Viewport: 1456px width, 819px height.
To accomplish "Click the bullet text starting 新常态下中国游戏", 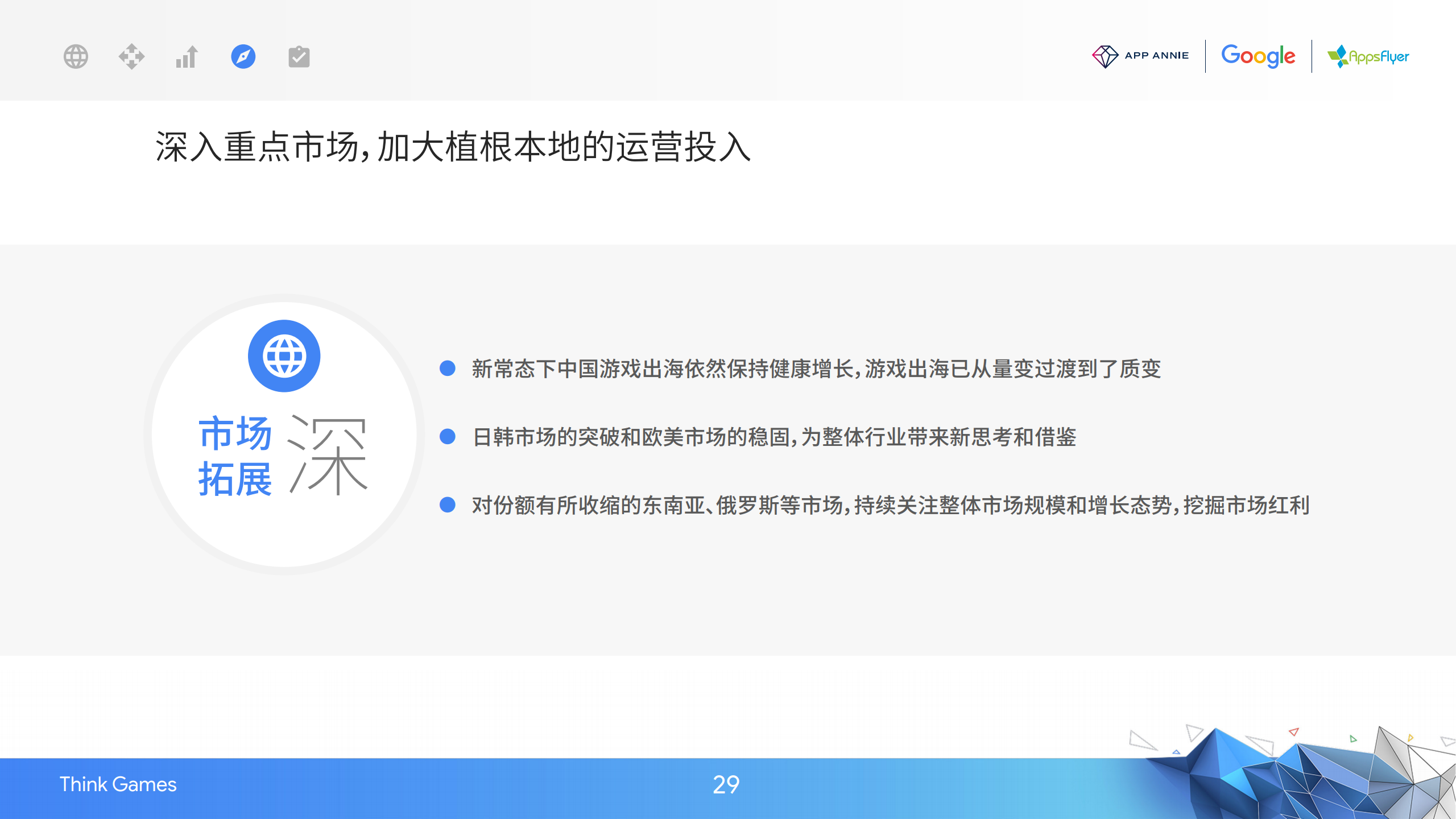I will click(x=816, y=369).
